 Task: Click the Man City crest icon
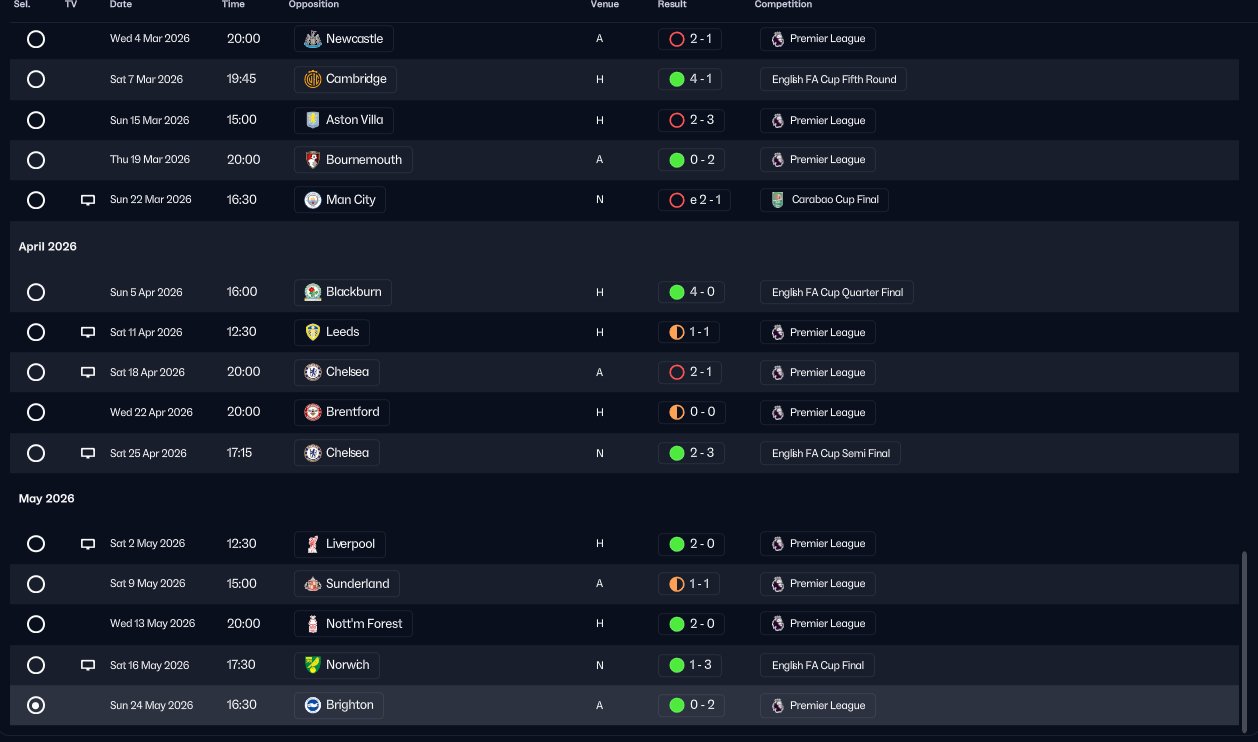(312, 200)
